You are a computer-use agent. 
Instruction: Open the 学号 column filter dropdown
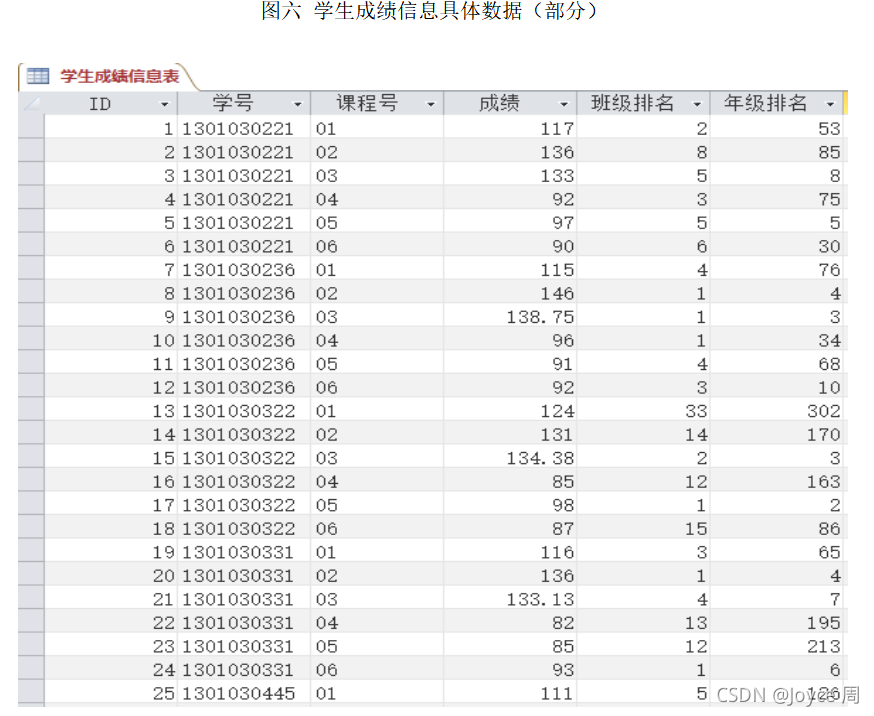coord(297,104)
